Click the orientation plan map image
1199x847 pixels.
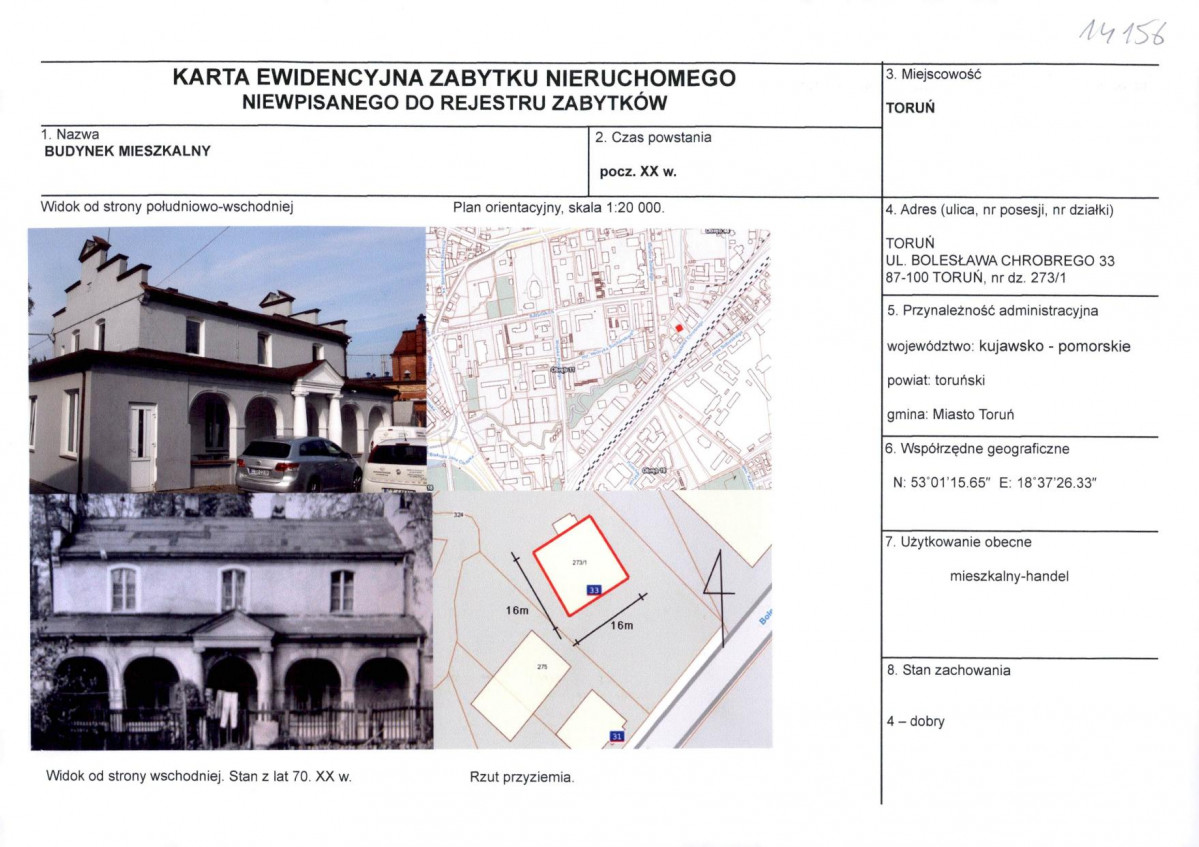click(x=599, y=359)
